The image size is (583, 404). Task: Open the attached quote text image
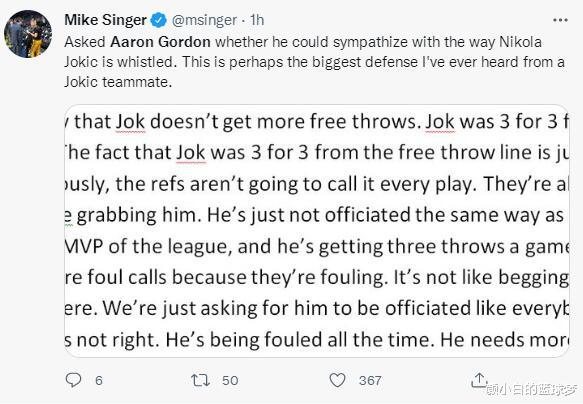(317, 231)
